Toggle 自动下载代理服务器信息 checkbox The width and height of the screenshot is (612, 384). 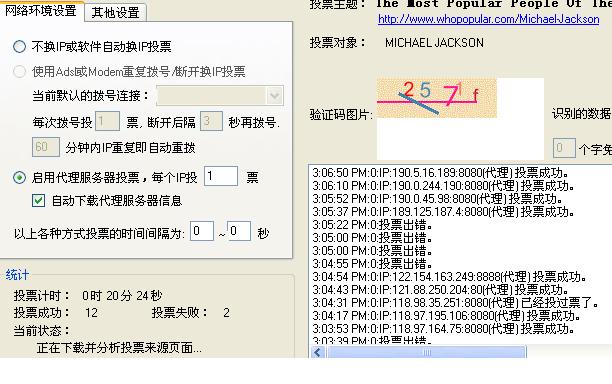point(38,201)
